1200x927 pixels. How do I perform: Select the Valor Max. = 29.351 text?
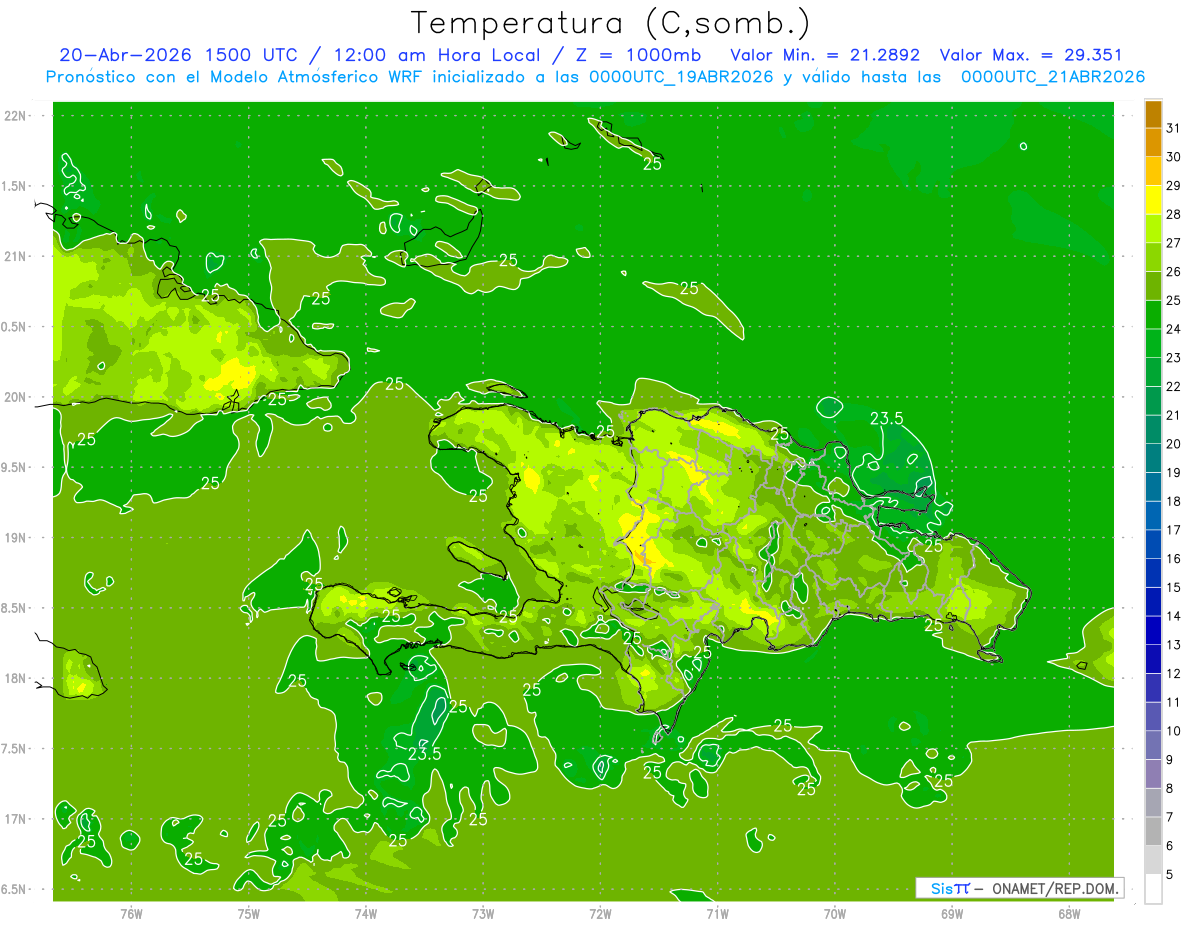click(1032, 55)
